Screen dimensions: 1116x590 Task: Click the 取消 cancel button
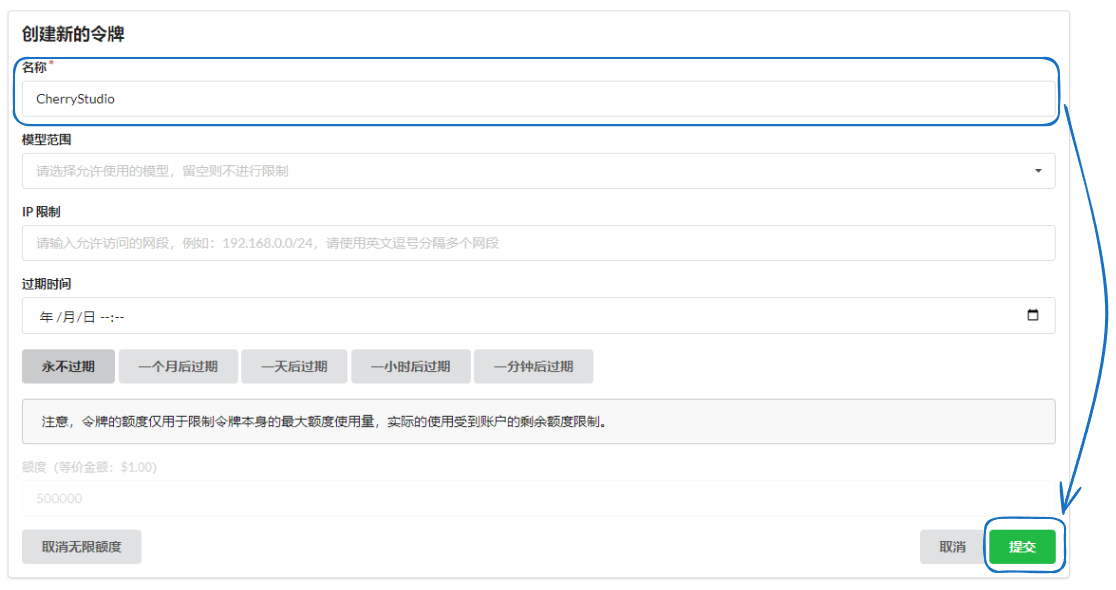951,546
